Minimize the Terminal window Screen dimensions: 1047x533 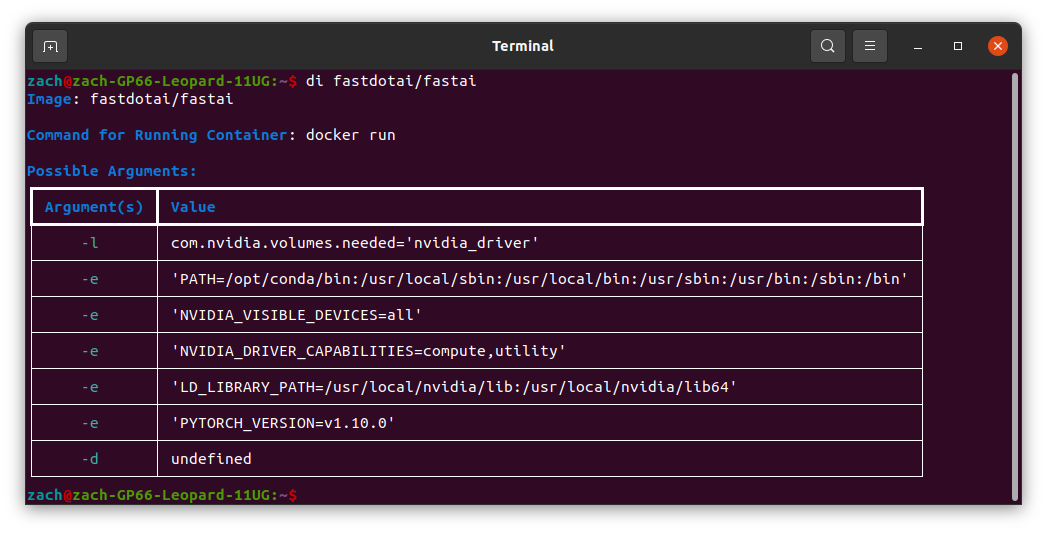point(918,46)
